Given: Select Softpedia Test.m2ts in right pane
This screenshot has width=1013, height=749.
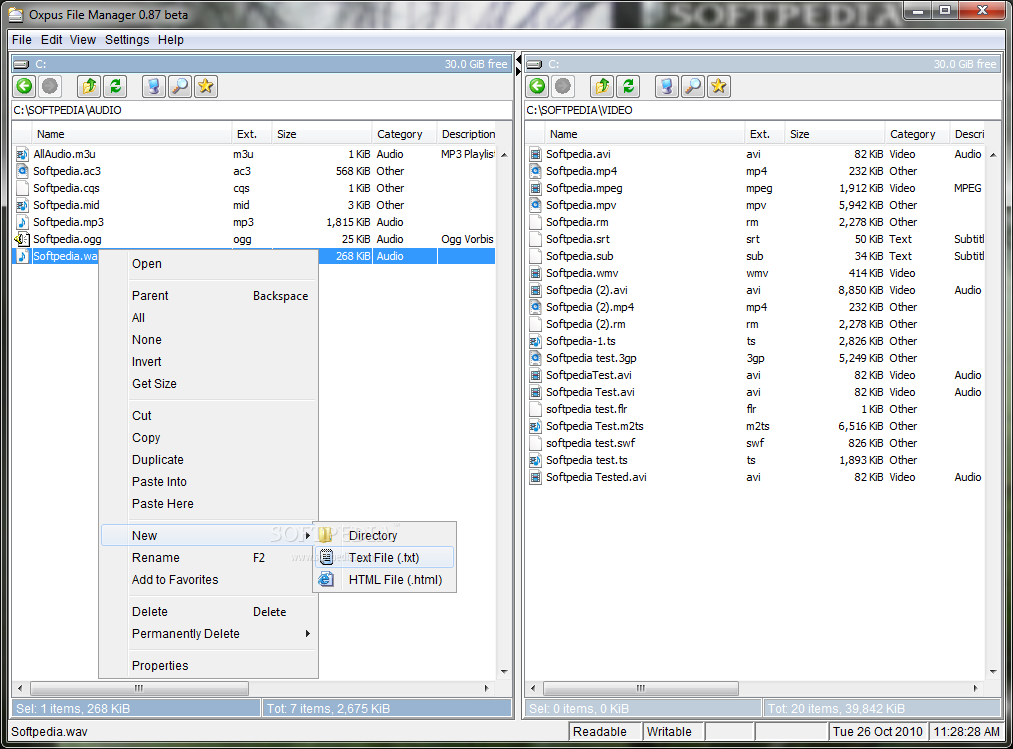Looking at the screenshot, I should (755, 426).
